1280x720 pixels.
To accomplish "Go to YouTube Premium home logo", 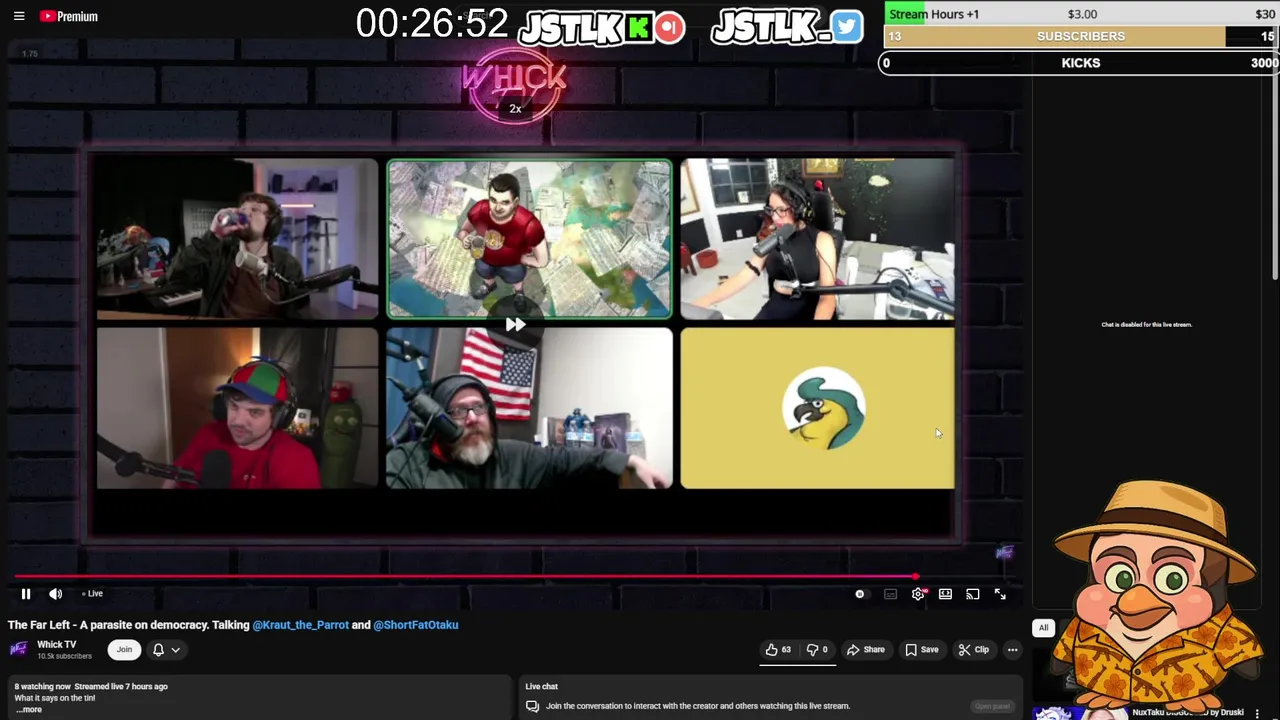I will (x=69, y=16).
